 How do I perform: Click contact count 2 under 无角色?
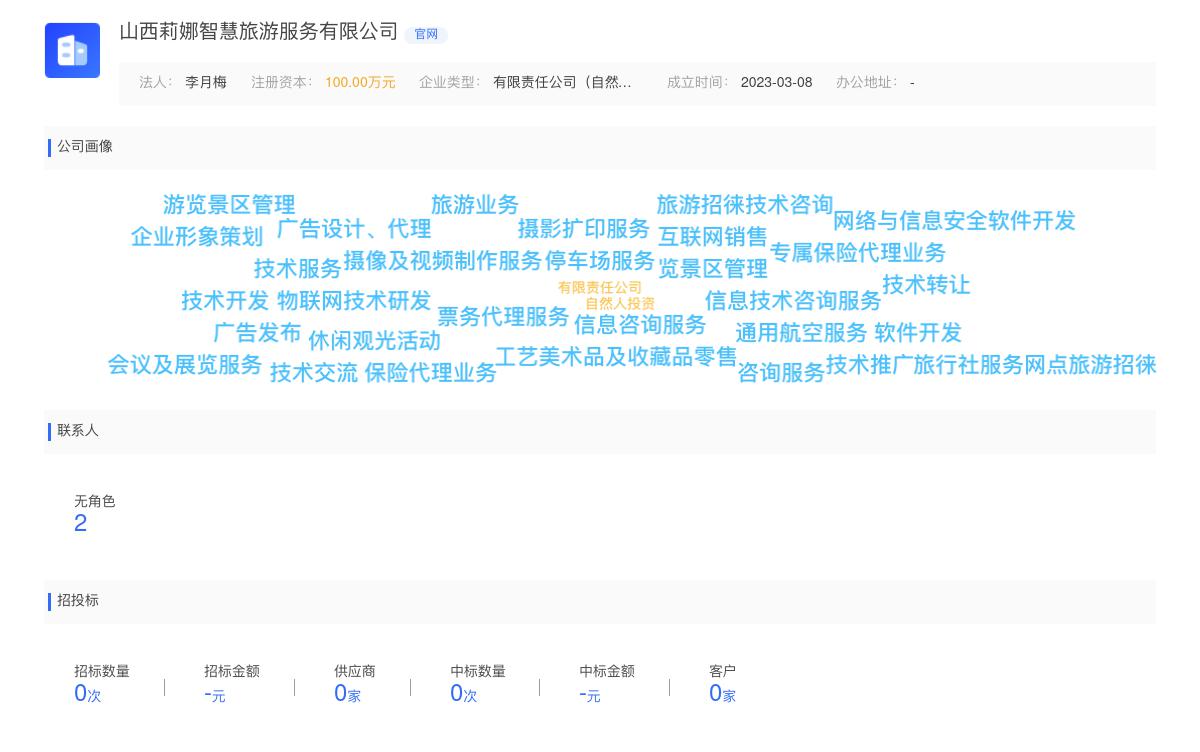(x=81, y=524)
